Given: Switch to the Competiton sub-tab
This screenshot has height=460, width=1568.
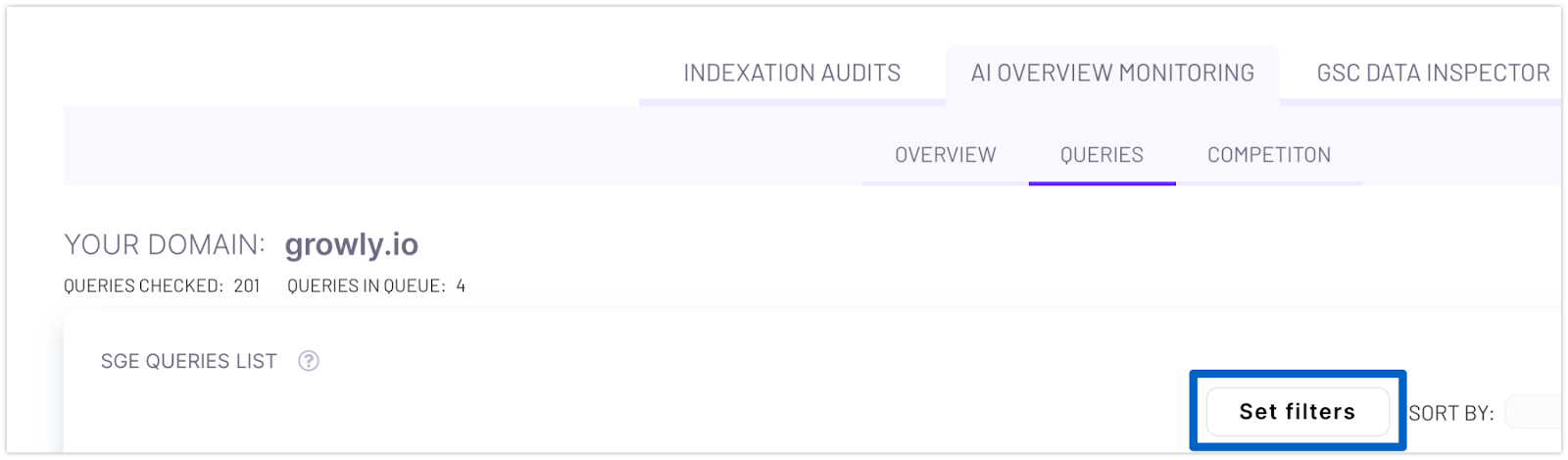Looking at the screenshot, I should (x=1269, y=155).
